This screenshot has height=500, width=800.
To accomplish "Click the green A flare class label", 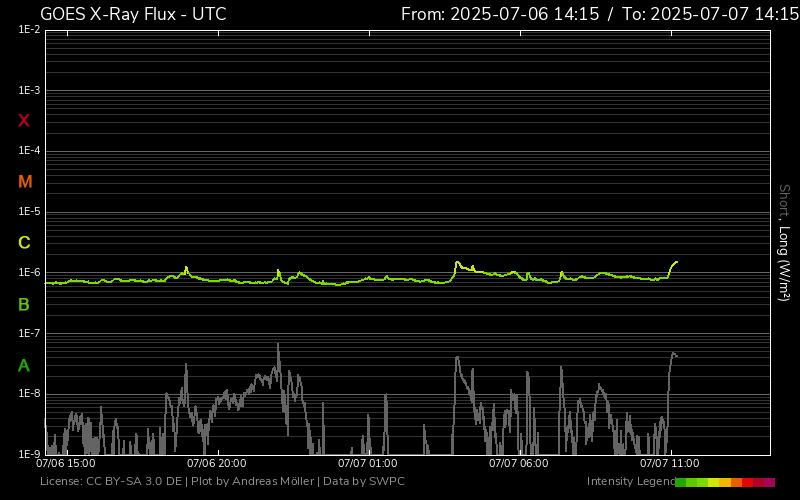I will [x=24, y=365].
